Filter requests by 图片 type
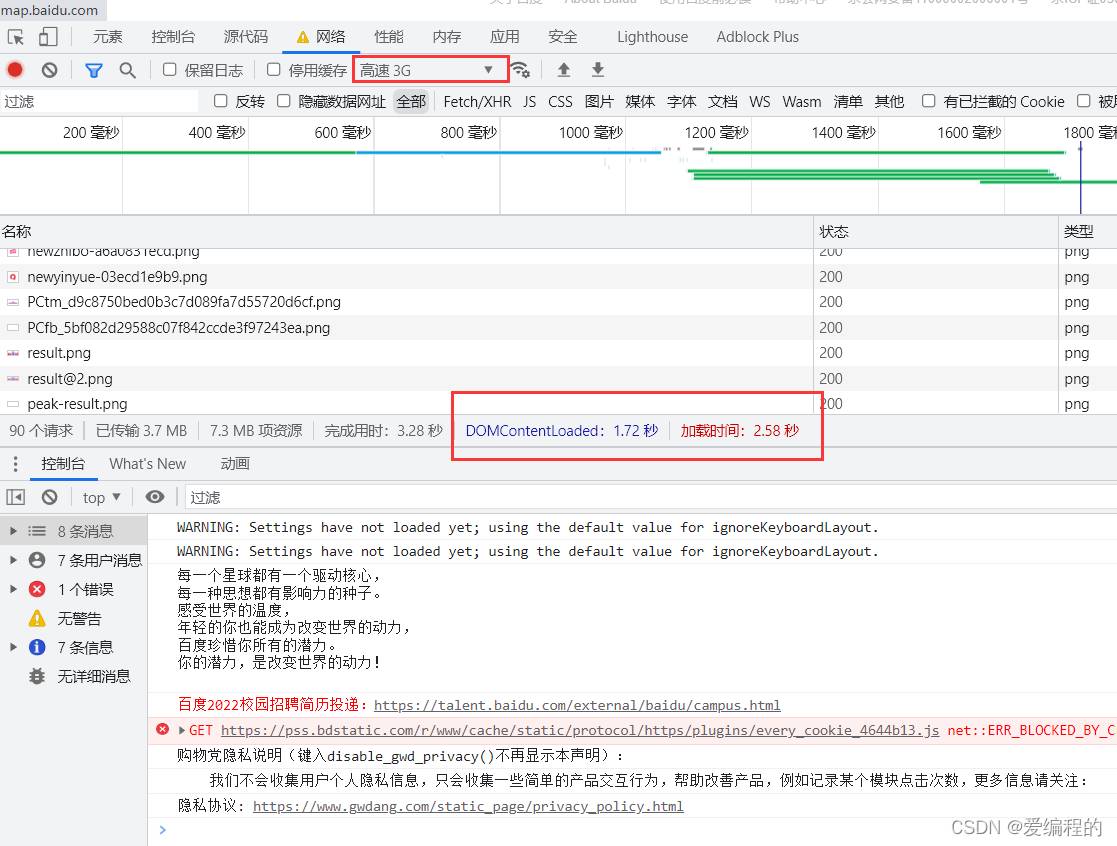 [x=599, y=102]
